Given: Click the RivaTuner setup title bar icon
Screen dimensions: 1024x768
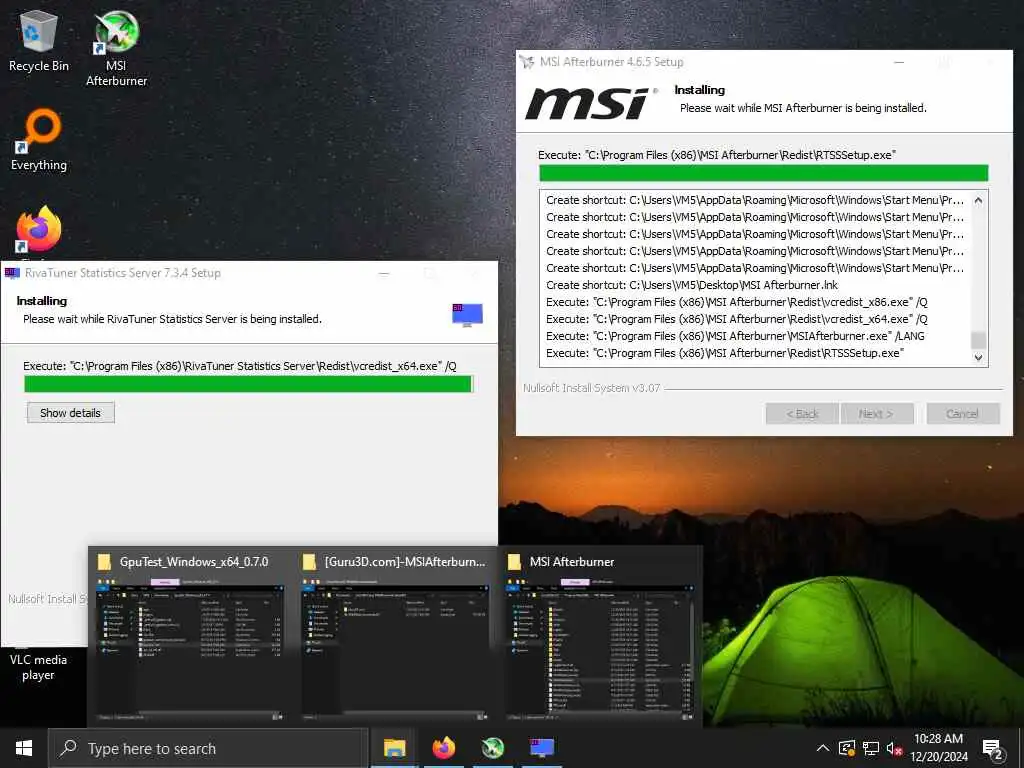Looking at the screenshot, I should pos(12,273).
